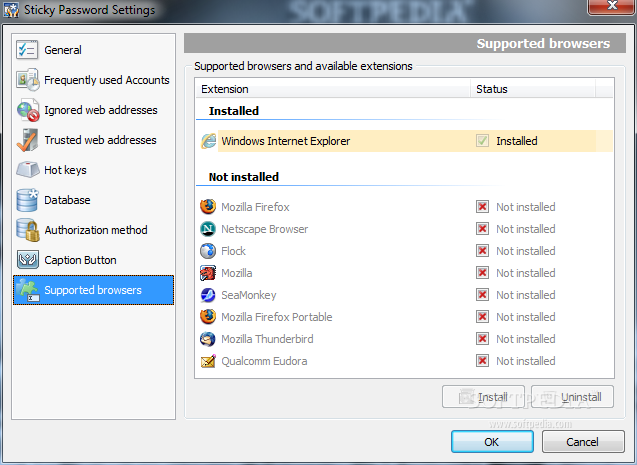Toggle the Qualcomm Eudora status checkbox
The height and width of the screenshot is (465, 637).
482,360
